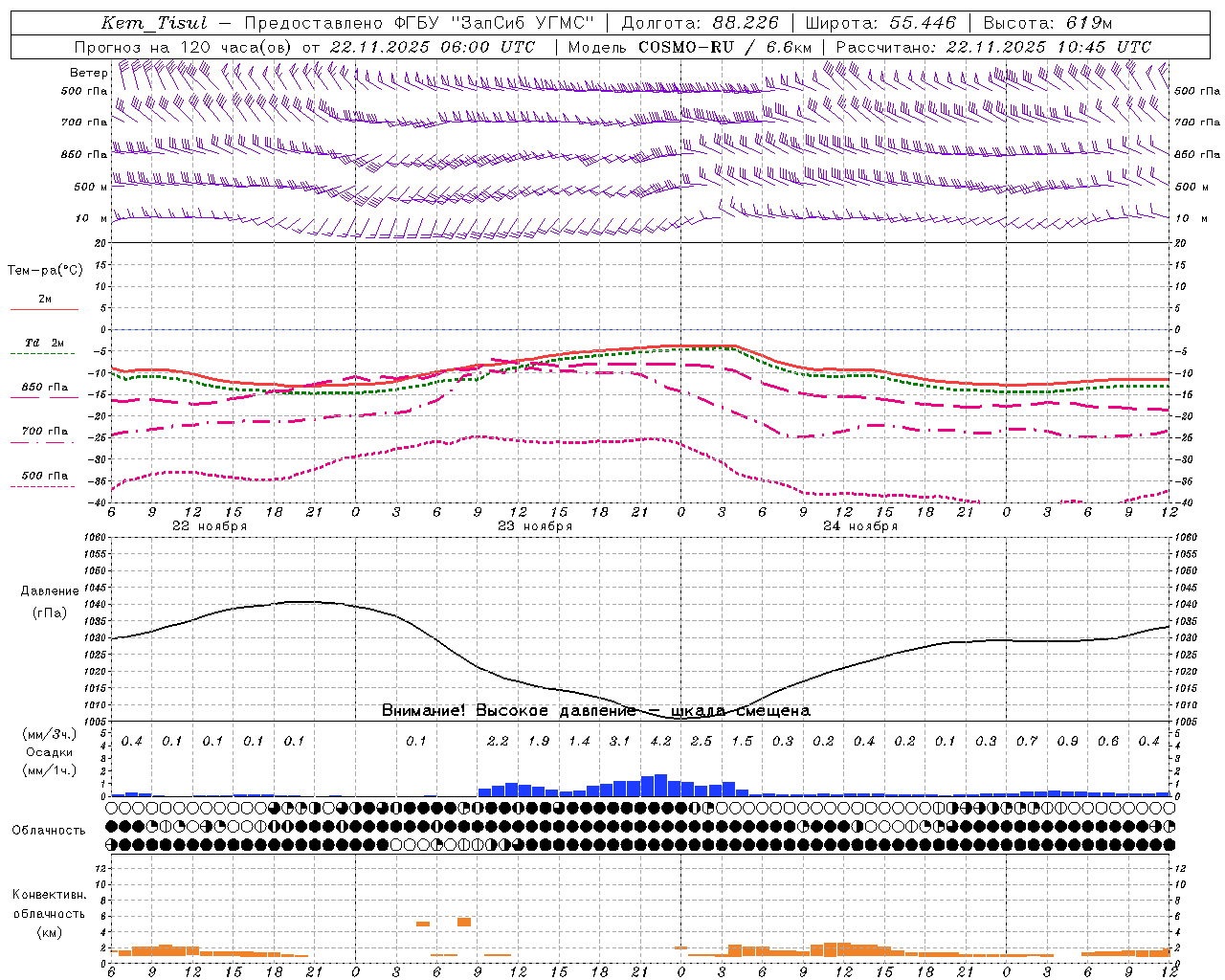The image size is (1225, 980).
Task: Click the 1.9 precipitation value
Action: tap(538, 742)
